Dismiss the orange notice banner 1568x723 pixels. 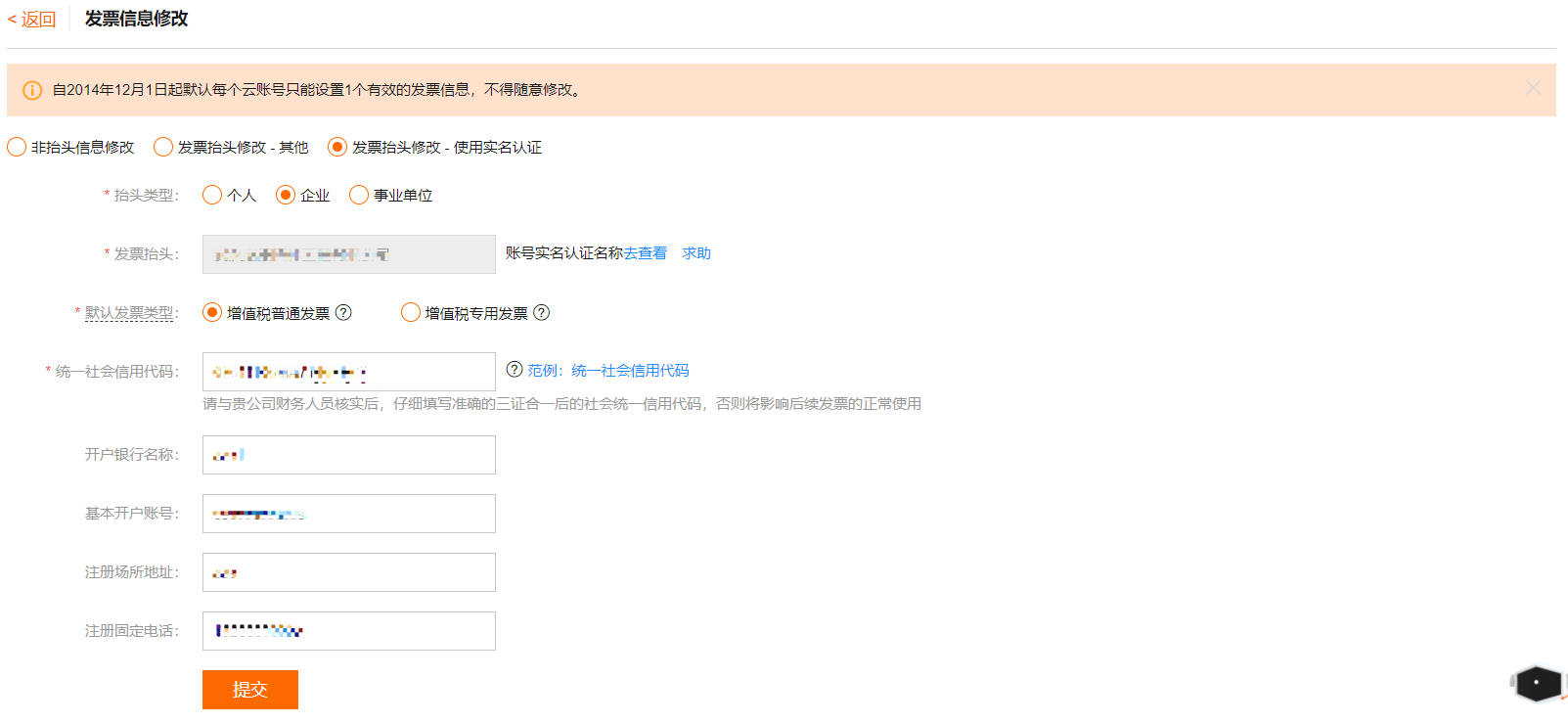coord(1533,88)
